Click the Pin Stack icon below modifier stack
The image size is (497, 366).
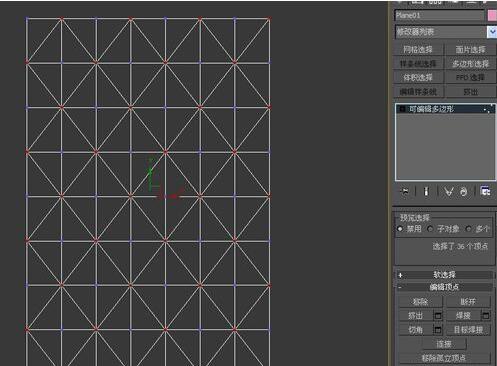coord(405,192)
